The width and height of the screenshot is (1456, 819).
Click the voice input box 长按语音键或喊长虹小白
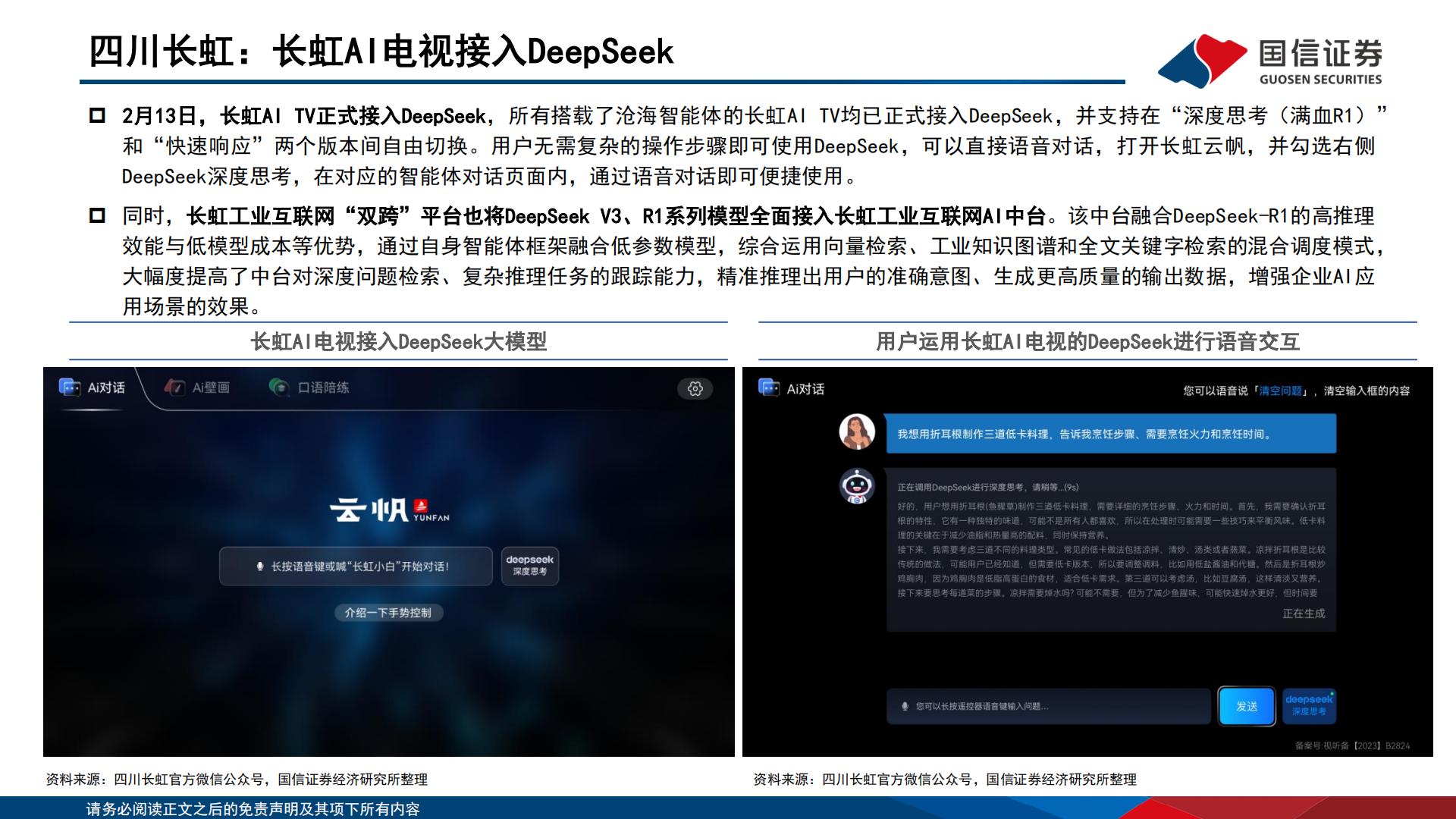tap(356, 566)
